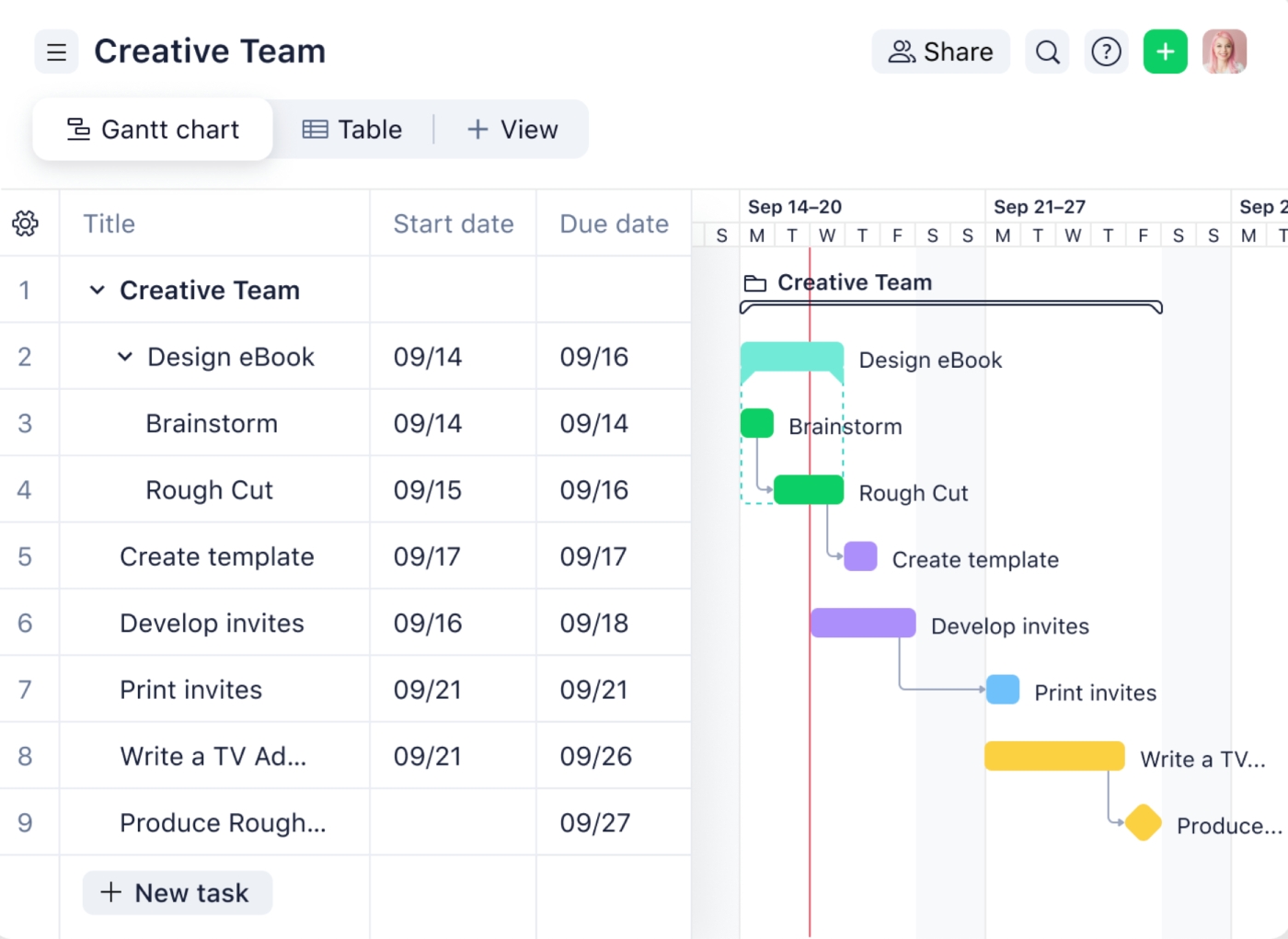
Task: Click the table settings gear icon
Action: tap(25, 223)
